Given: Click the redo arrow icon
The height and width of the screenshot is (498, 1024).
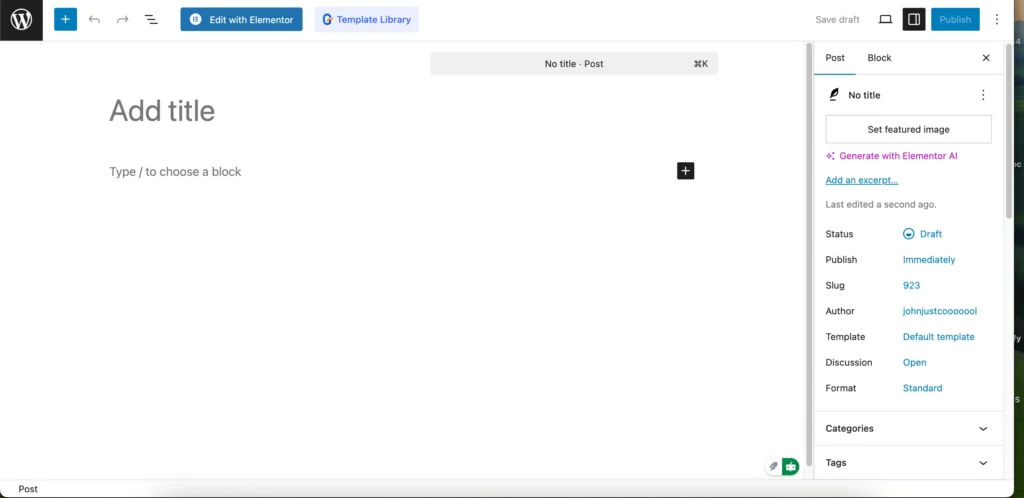Looking at the screenshot, I should click(122, 19).
